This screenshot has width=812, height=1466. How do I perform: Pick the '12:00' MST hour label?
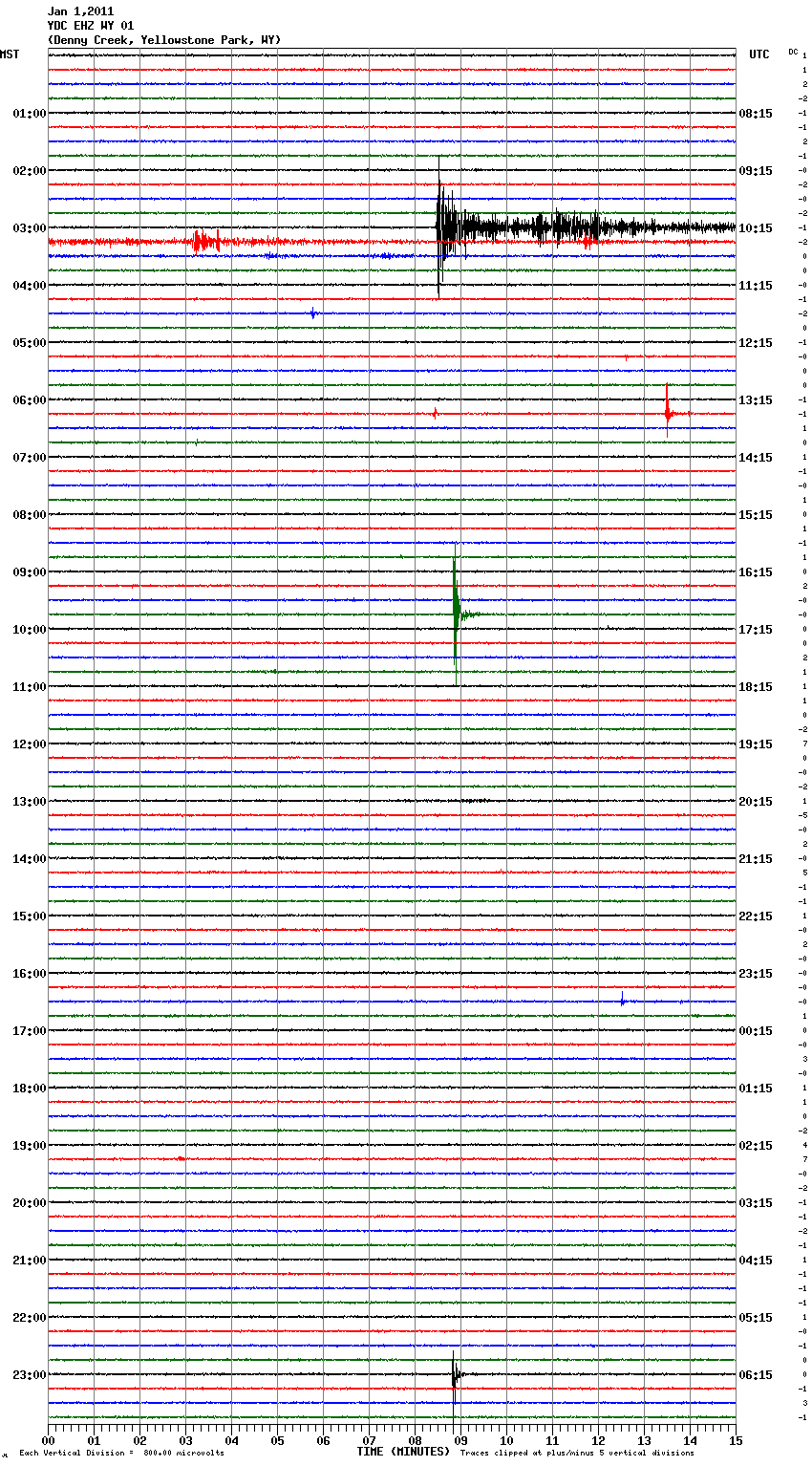tap(29, 744)
